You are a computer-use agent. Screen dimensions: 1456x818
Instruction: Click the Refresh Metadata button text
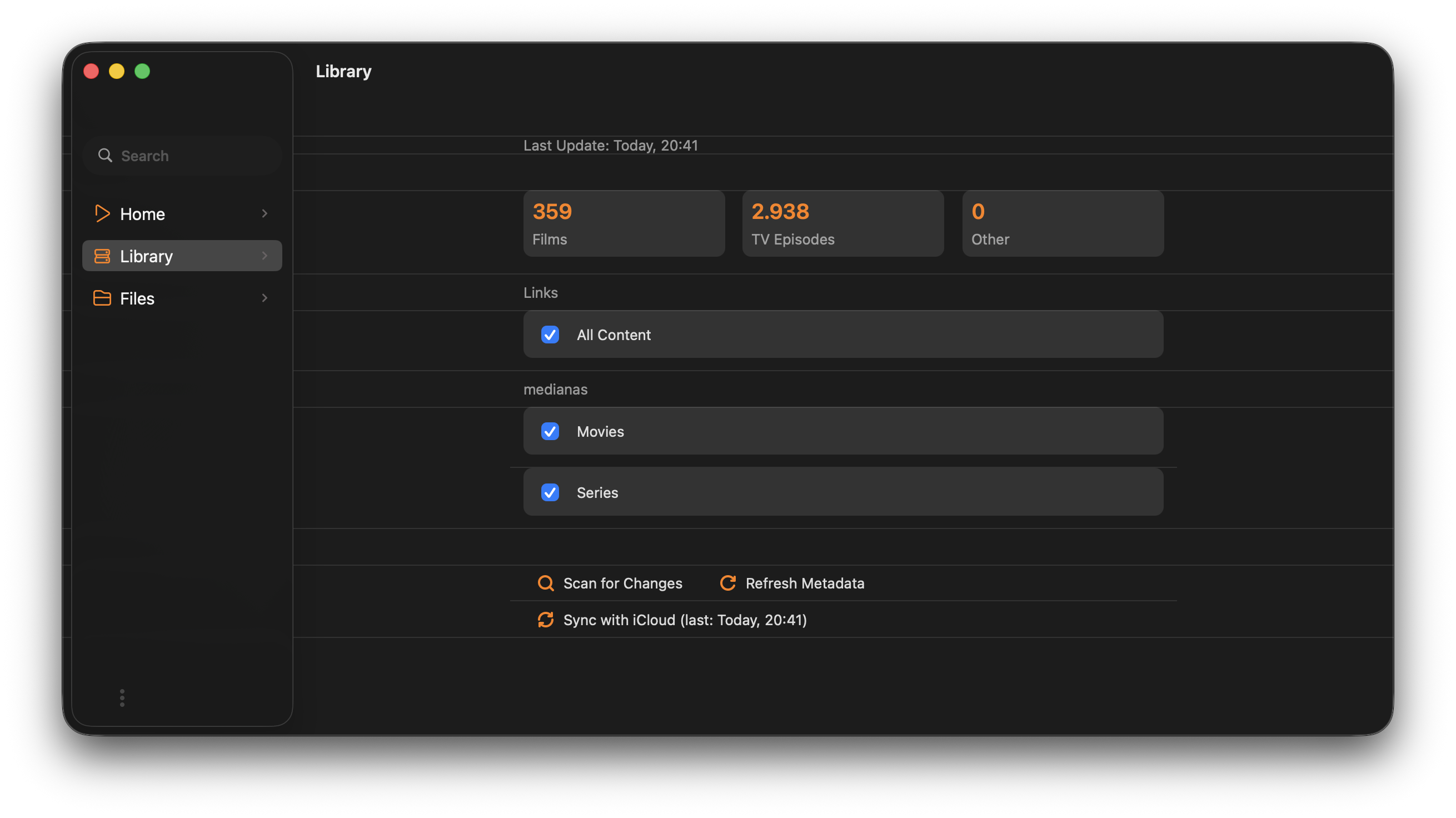click(x=804, y=583)
